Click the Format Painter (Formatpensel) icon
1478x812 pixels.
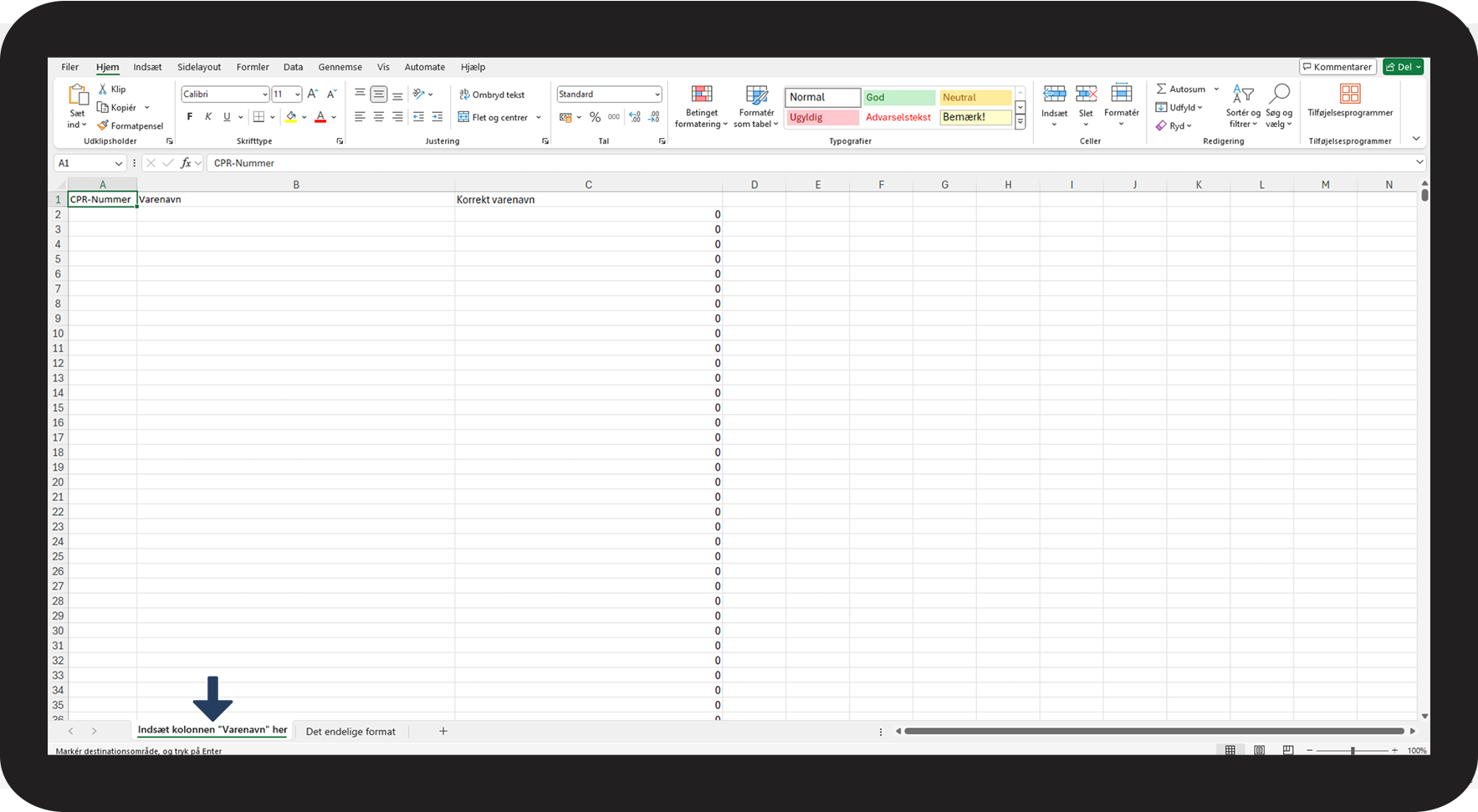[103, 126]
